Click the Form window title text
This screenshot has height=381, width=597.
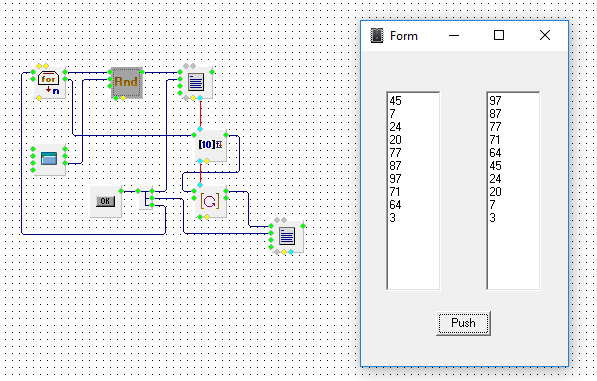pos(404,36)
